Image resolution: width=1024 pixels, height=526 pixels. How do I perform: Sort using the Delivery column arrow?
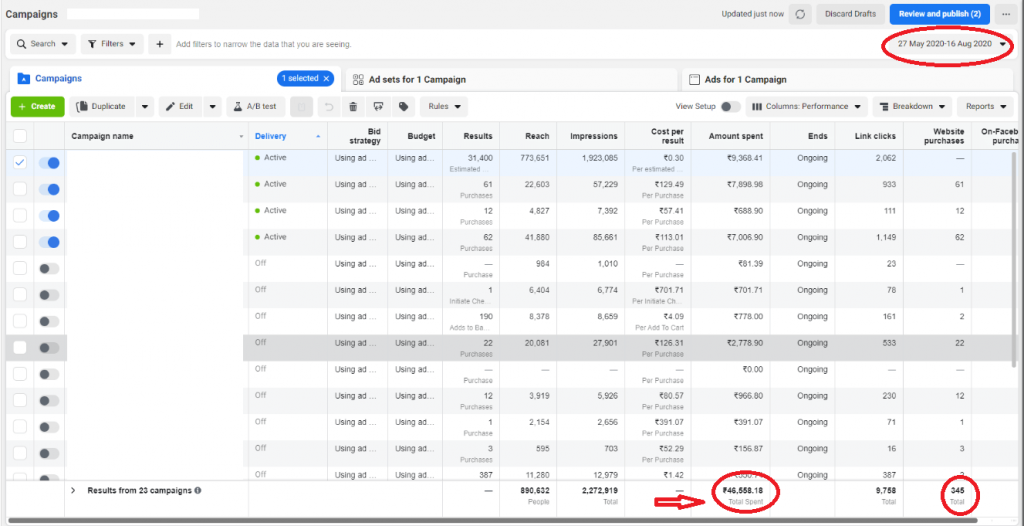click(318, 137)
